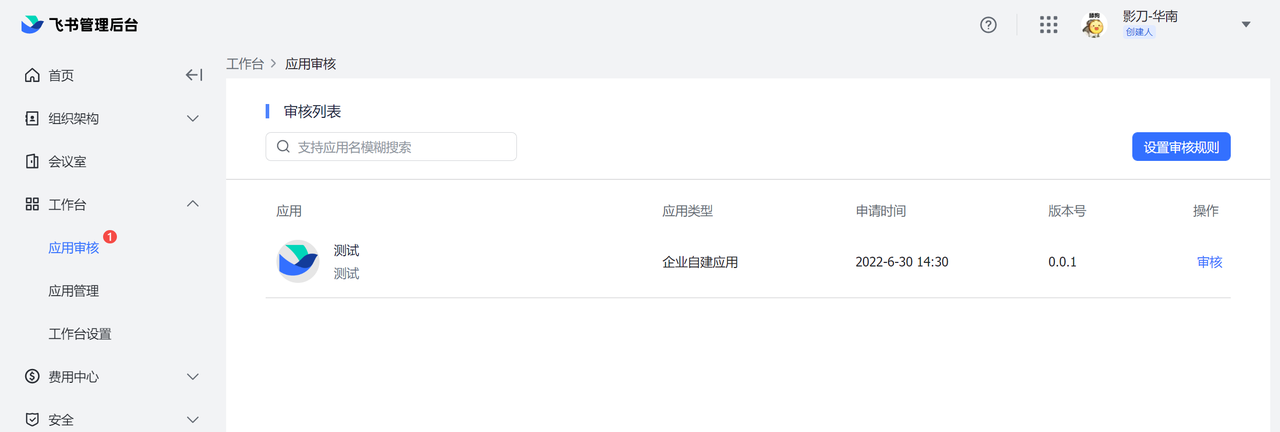
Task: Open the account dropdown arrow
Action: [x=1246, y=25]
